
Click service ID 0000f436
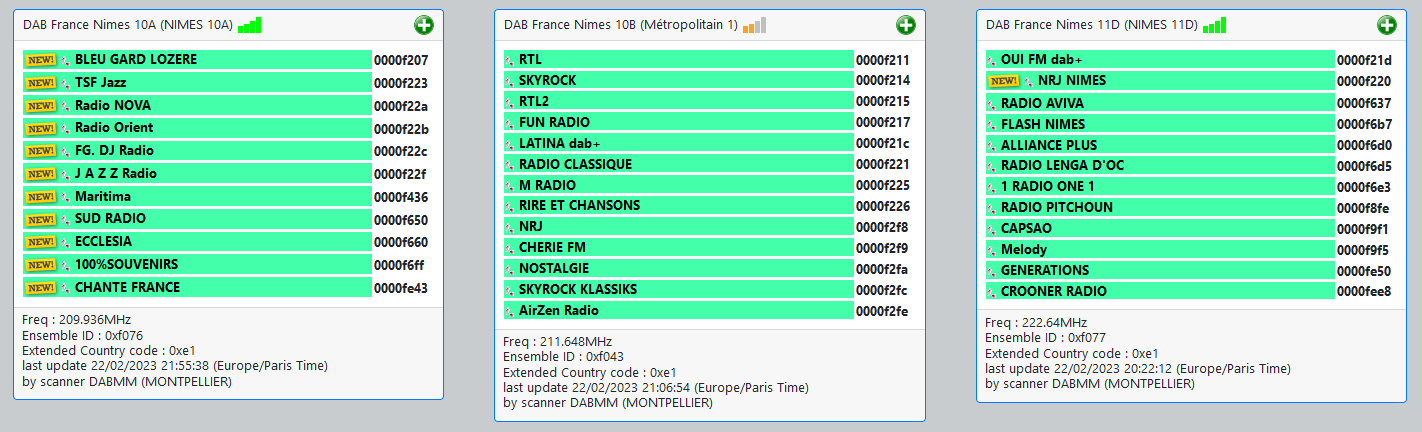[x=401, y=197]
